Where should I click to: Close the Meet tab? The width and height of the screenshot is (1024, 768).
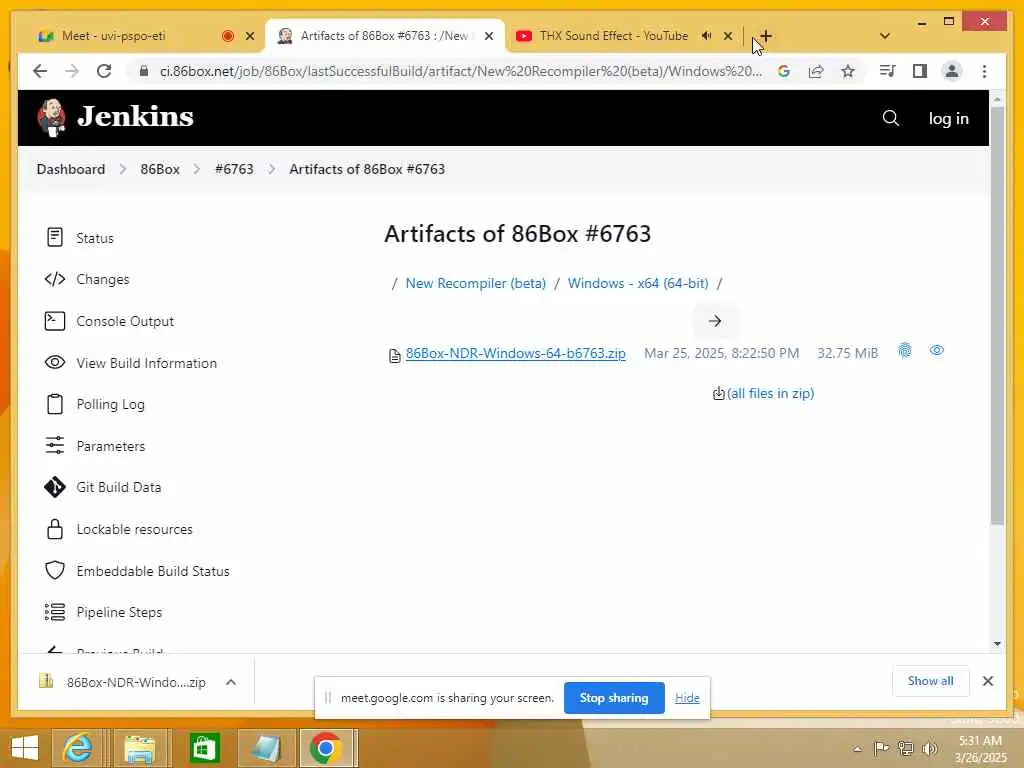[x=249, y=36]
